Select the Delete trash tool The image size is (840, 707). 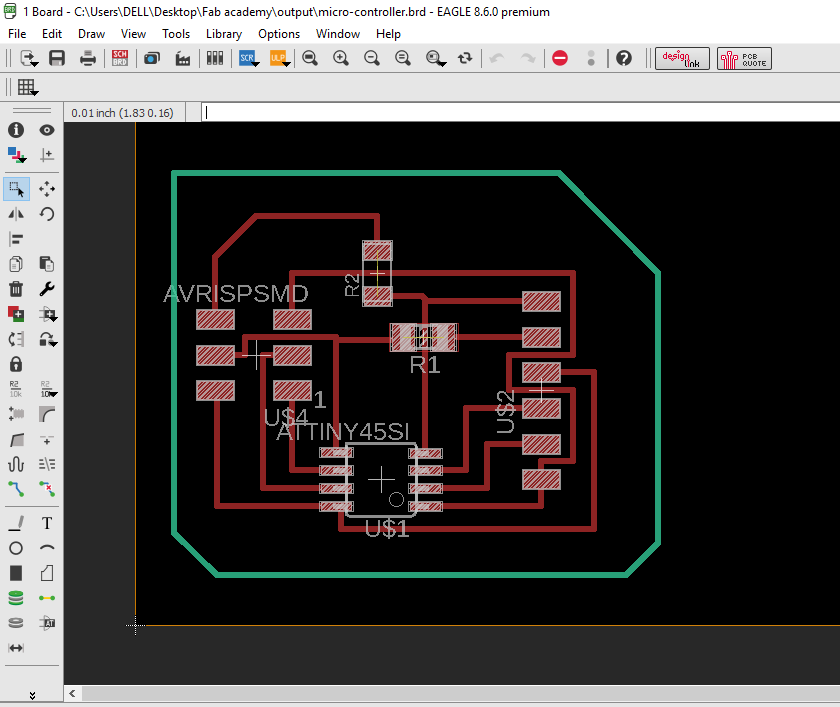pos(16,289)
